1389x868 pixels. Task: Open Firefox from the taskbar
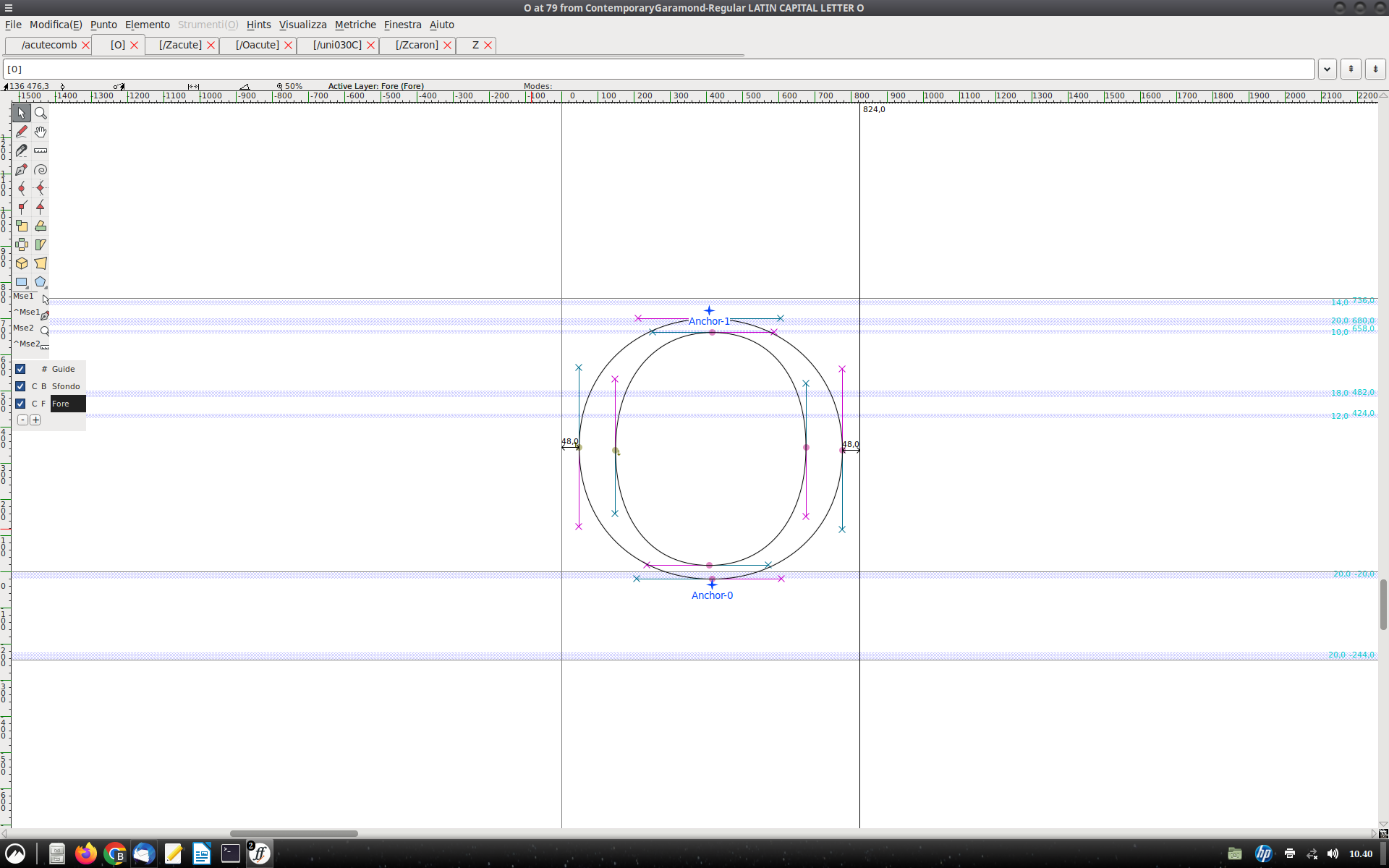click(x=85, y=854)
